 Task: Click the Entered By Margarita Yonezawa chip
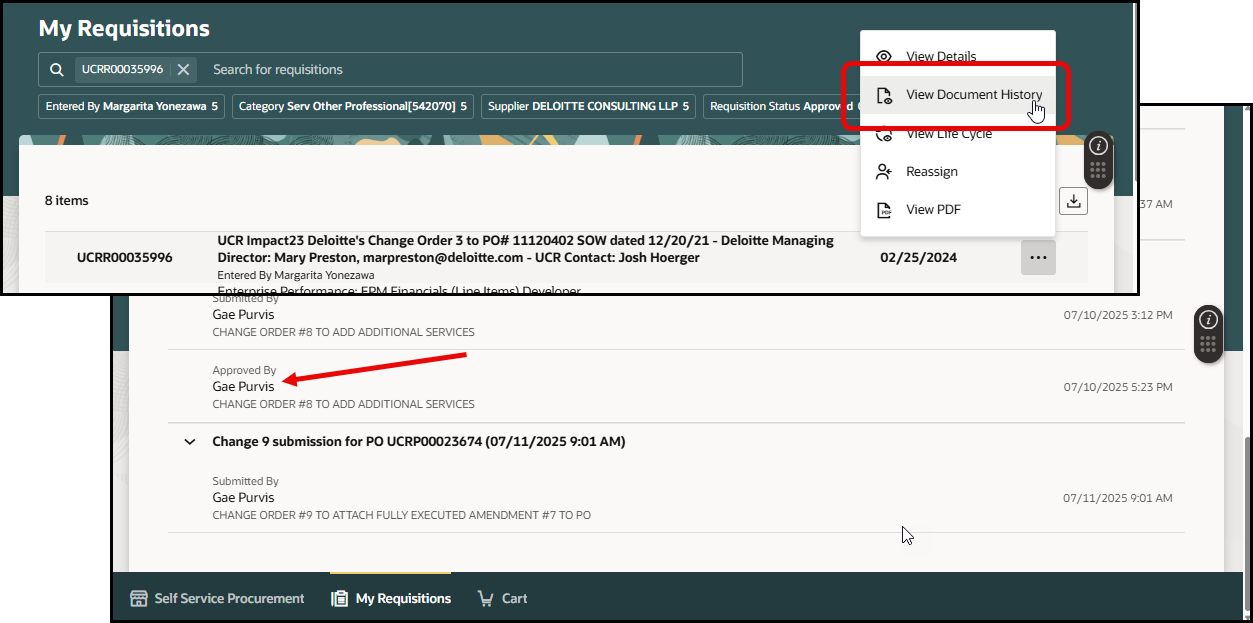click(131, 106)
